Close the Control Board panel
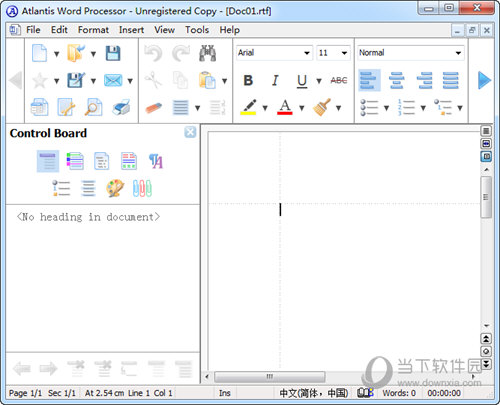 point(190,132)
